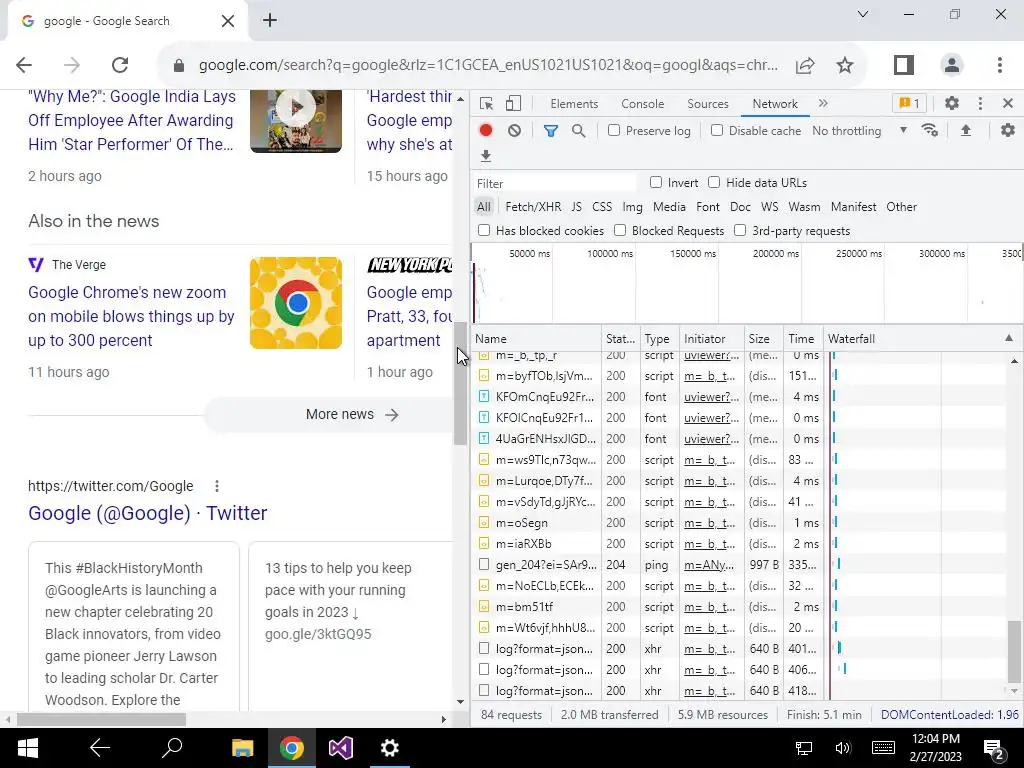Screen dimensions: 1024x768
Task: Click the network Filter input field
Action: point(555,184)
